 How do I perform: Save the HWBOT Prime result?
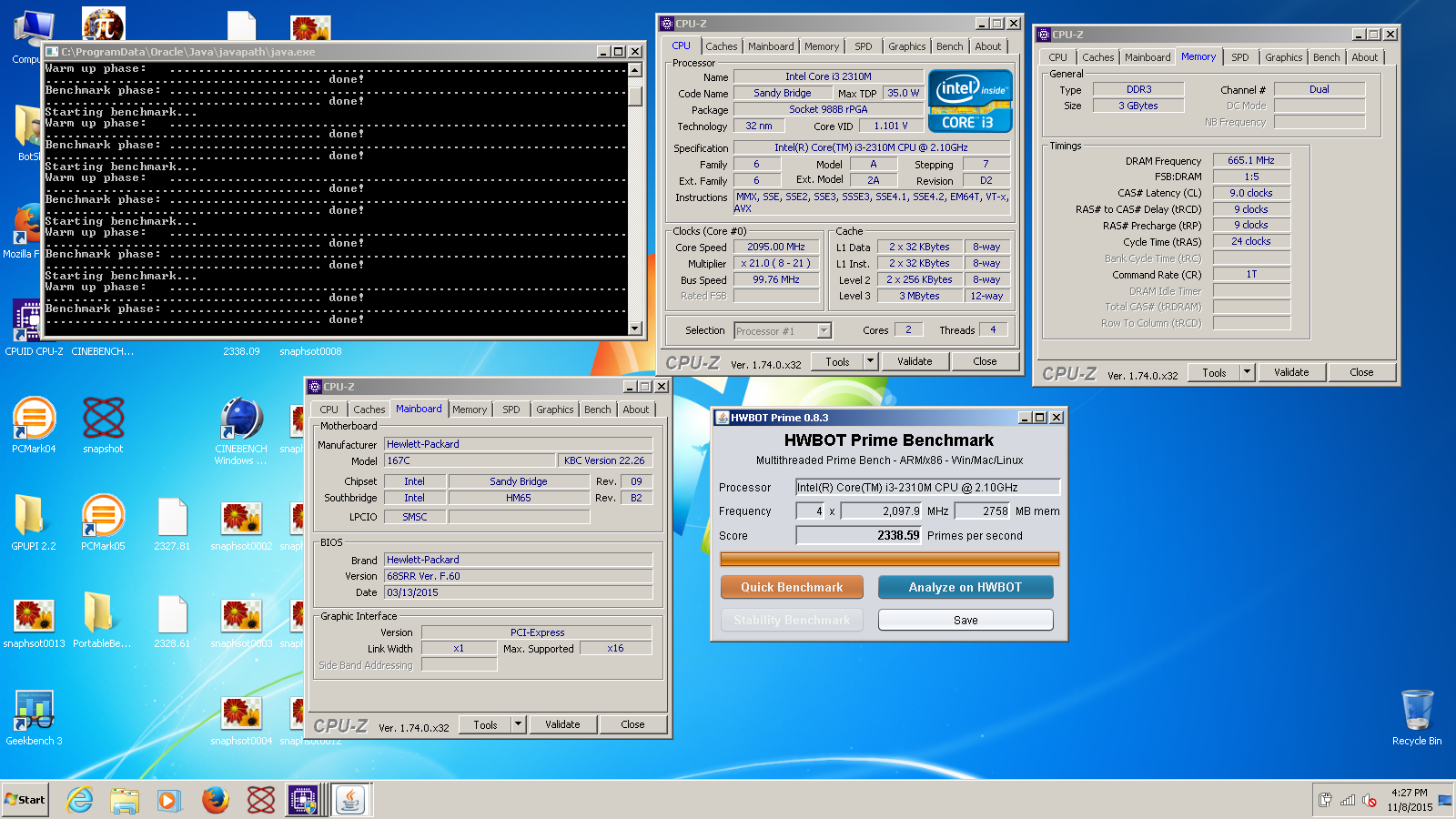(966, 620)
